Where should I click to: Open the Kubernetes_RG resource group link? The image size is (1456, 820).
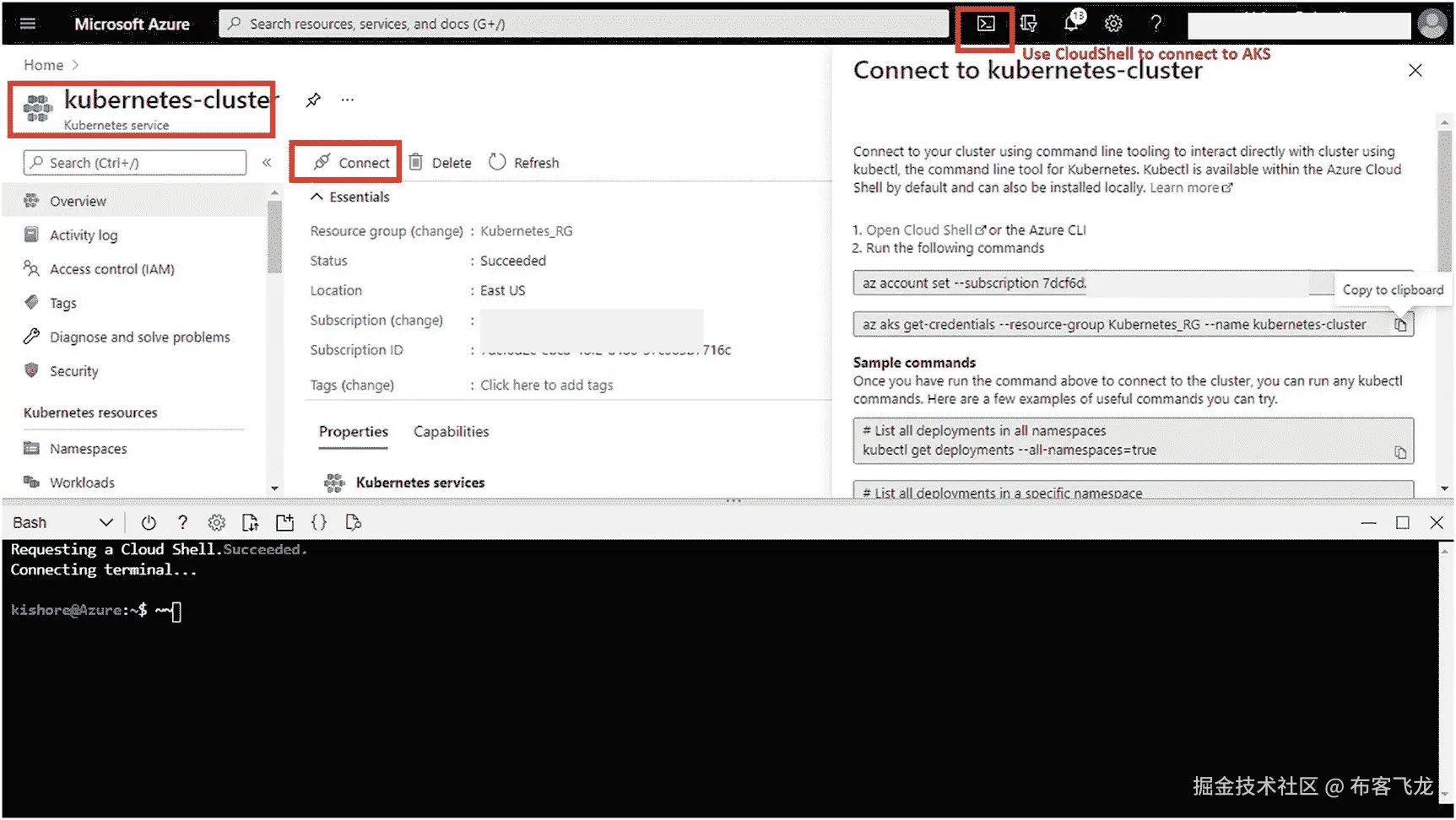pos(526,231)
